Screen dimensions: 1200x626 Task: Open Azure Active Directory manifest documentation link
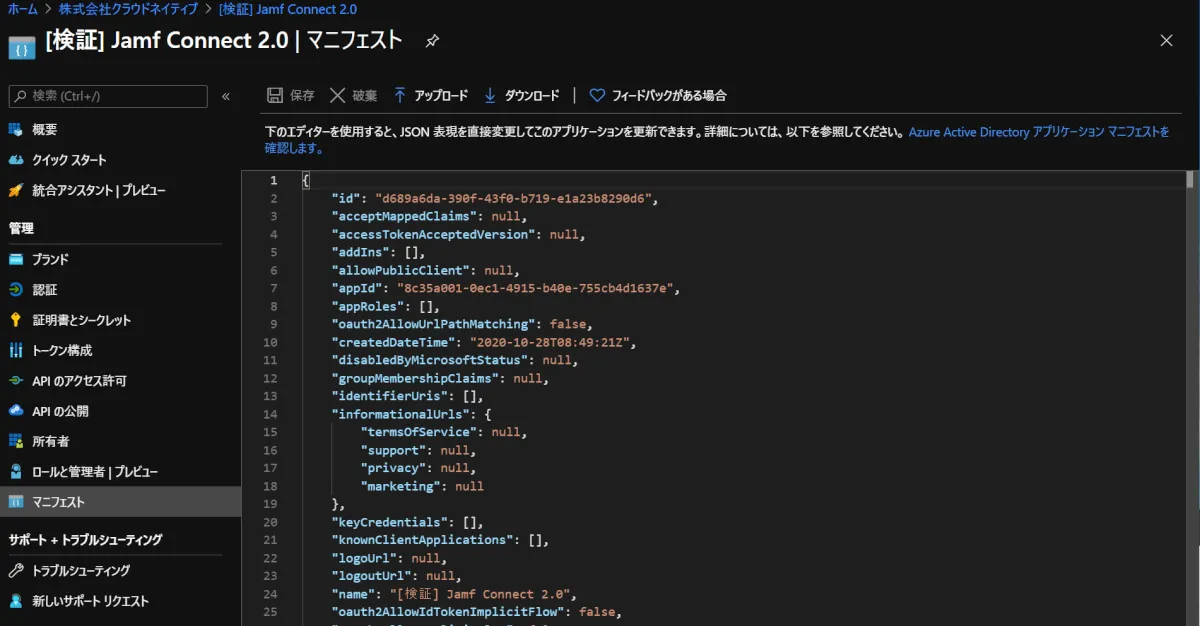click(1037, 132)
